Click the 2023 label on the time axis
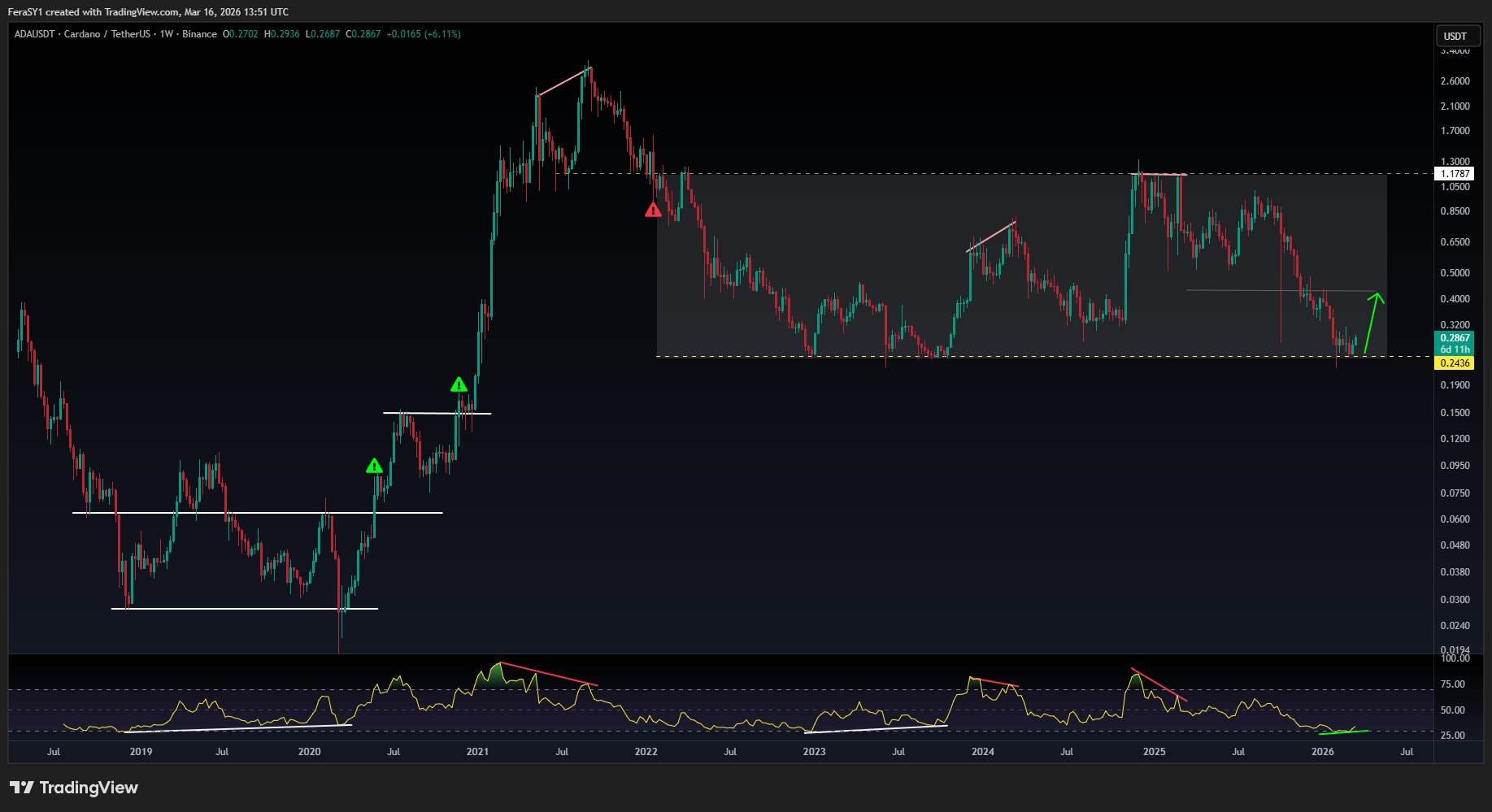The image size is (1492, 812). [815, 752]
